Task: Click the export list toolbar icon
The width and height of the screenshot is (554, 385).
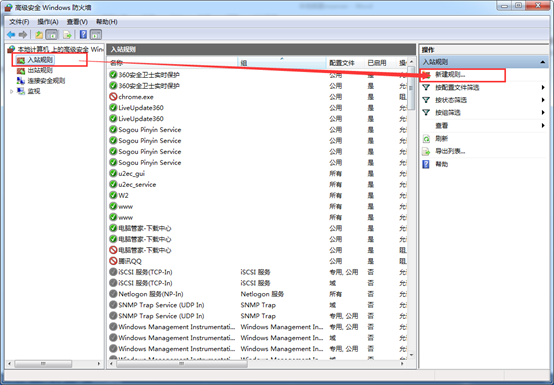Action: tap(67, 35)
